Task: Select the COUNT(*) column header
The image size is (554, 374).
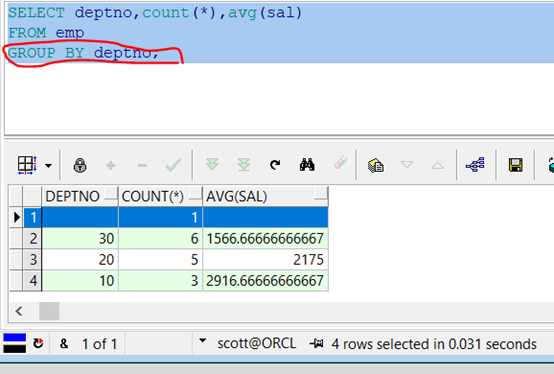Action: click(160, 196)
